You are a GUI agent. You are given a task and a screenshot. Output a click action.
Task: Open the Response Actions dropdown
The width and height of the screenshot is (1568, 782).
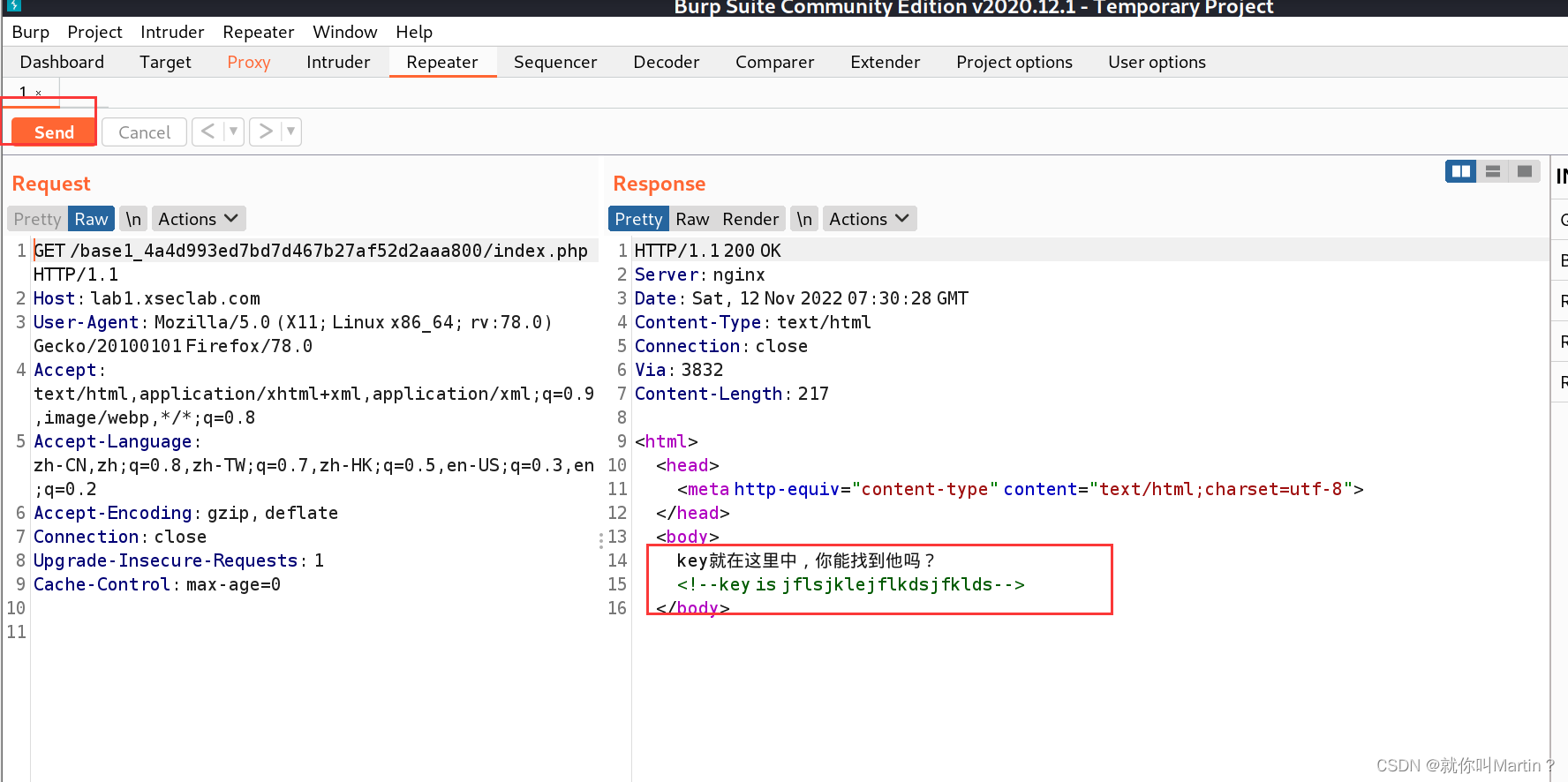[x=870, y=219]
